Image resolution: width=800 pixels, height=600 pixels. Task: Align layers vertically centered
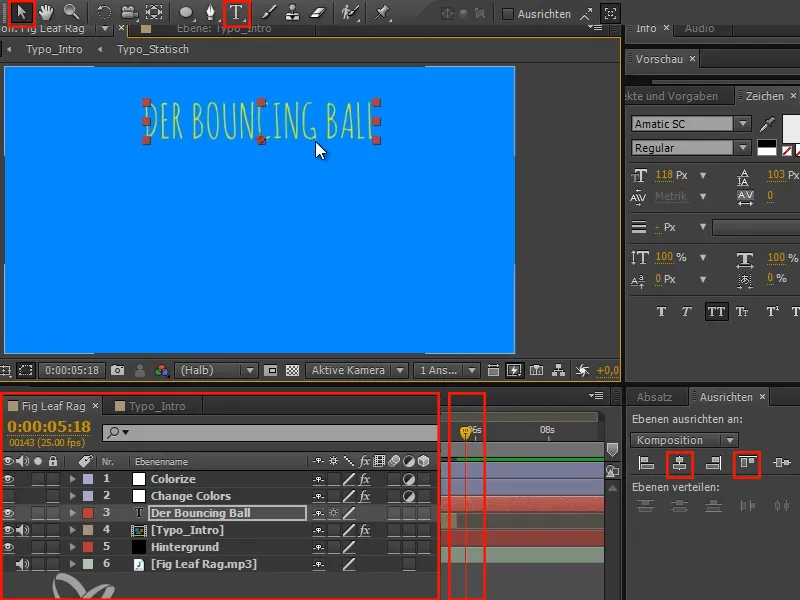coord(781,463)
